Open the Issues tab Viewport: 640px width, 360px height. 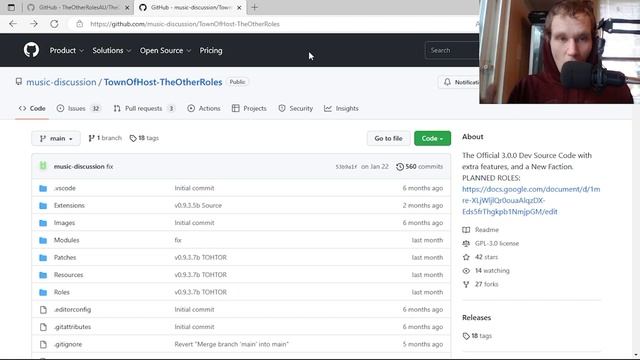click(79, 109)
